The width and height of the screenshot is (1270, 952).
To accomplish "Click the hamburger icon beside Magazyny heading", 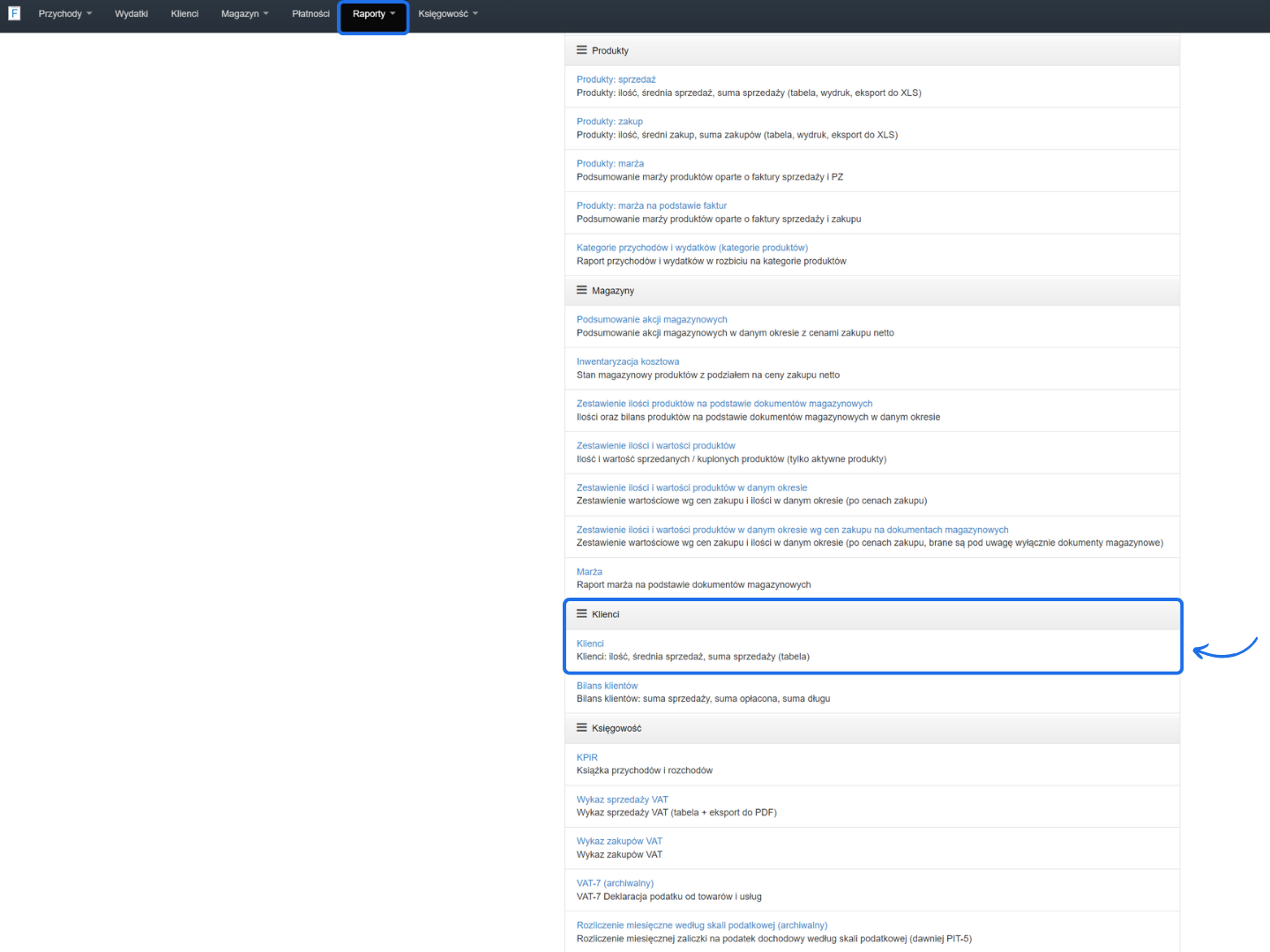I will 581,290.
